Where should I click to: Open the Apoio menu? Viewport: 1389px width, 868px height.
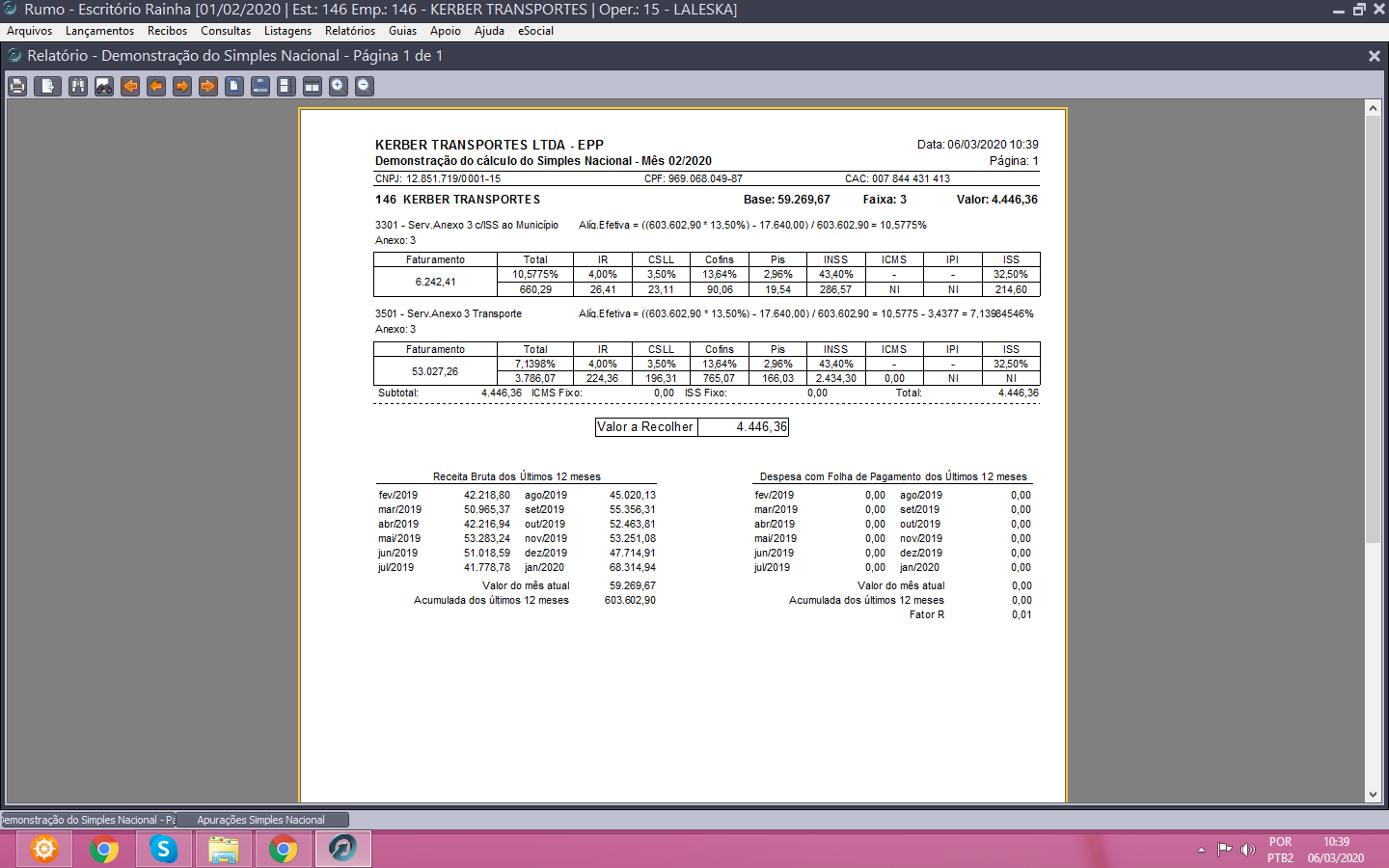point(446,31)
